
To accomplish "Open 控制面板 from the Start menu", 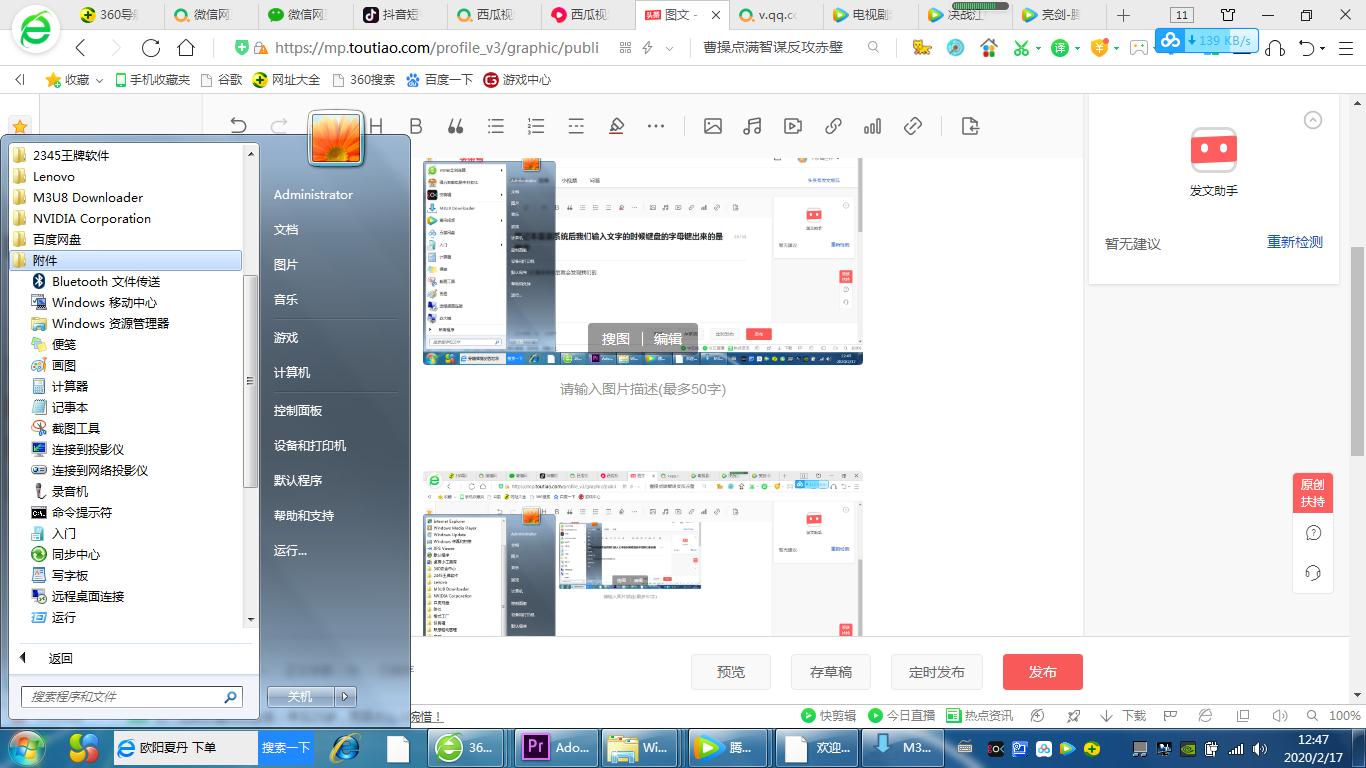I will coord(298,410).
